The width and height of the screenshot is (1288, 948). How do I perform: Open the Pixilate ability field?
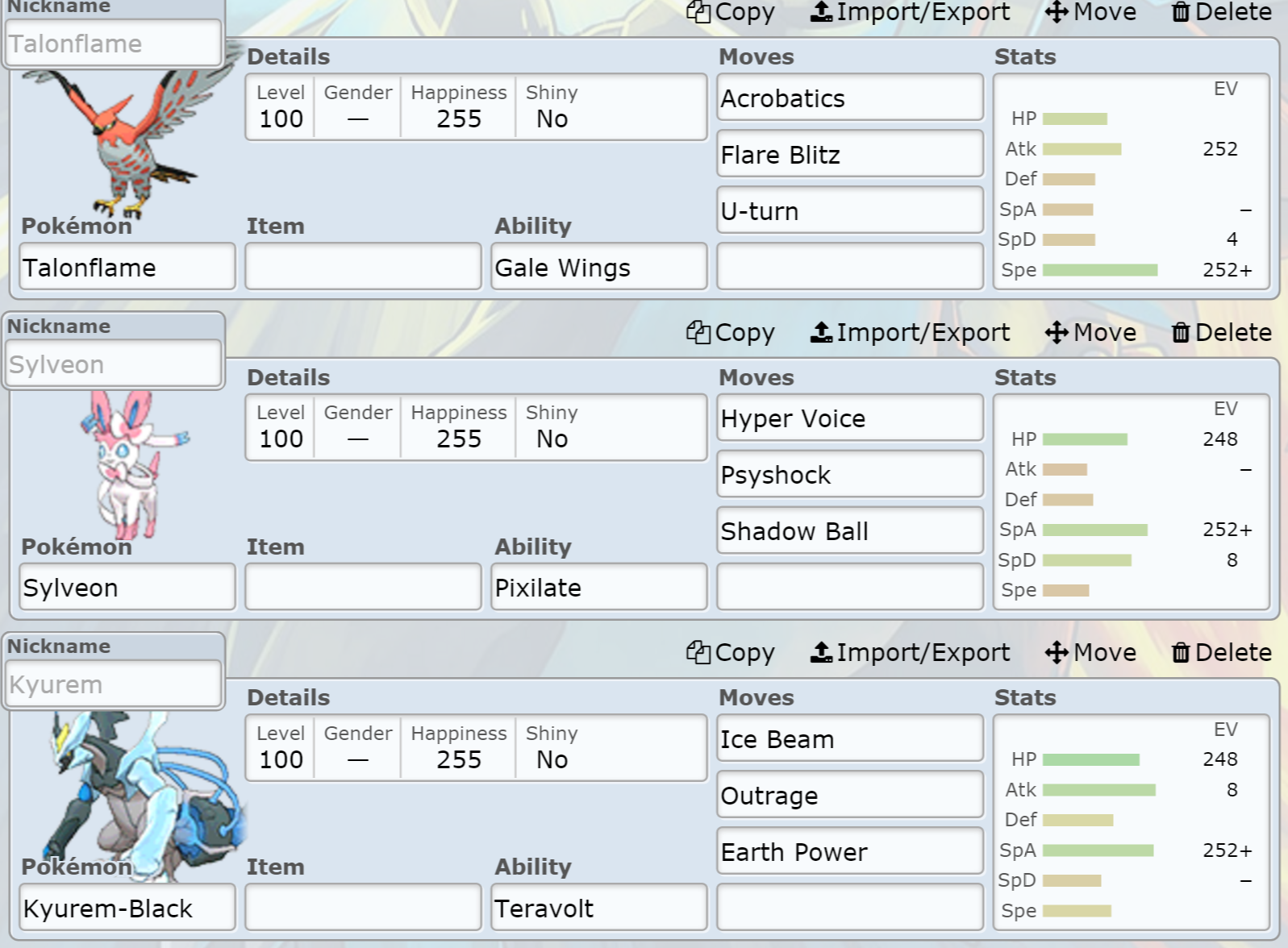pyautogui.click(x=599, y=587)
